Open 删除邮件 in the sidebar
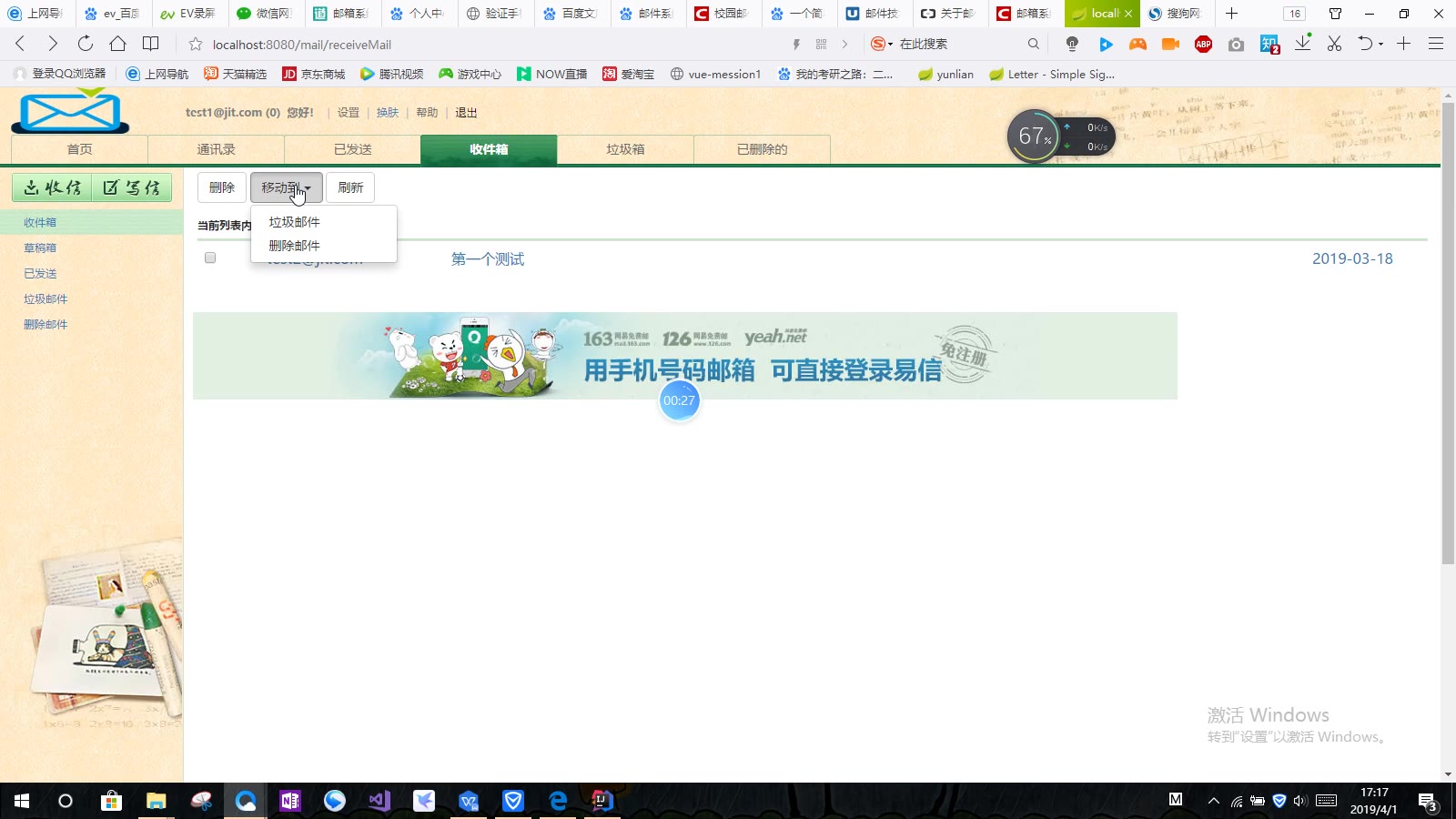The image size is (1456, 819). tap(45, 324)
